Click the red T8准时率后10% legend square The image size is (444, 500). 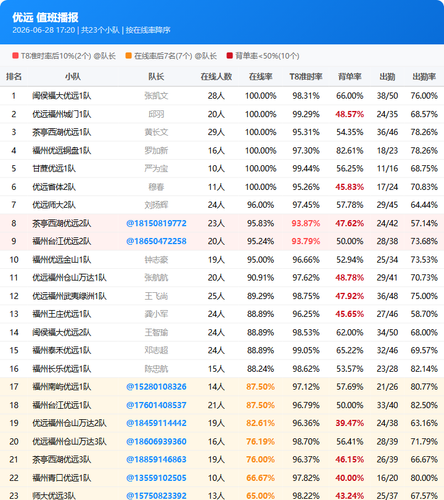15,56
